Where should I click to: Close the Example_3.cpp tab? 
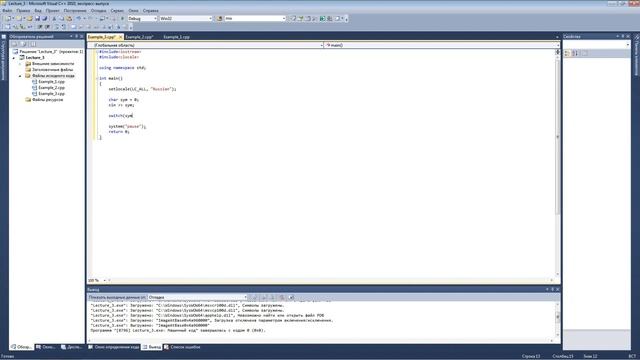(120, 37)
